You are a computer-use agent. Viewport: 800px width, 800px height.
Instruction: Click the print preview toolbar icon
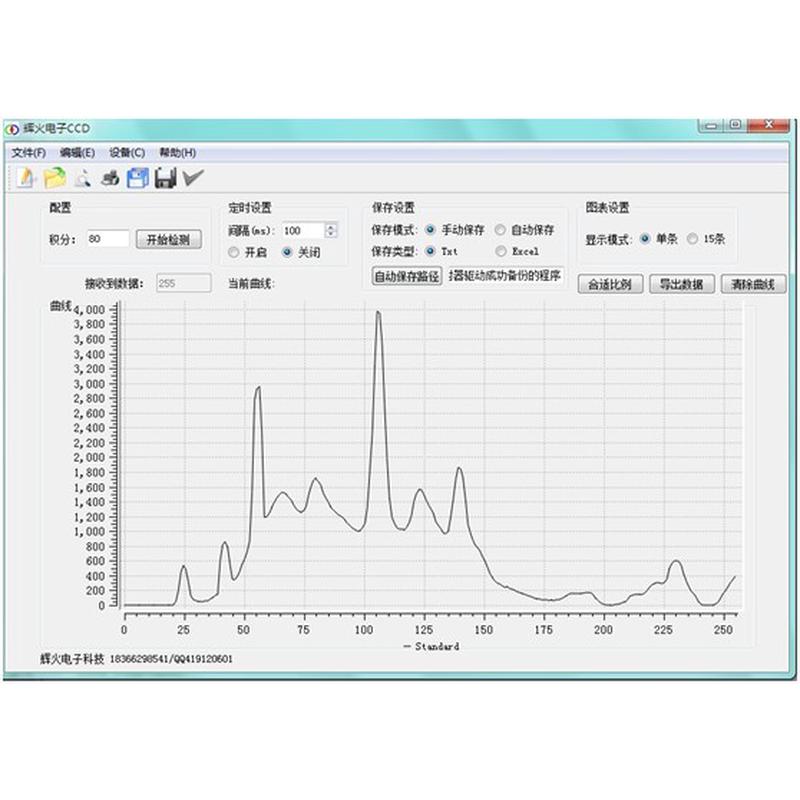click(83, 178)
